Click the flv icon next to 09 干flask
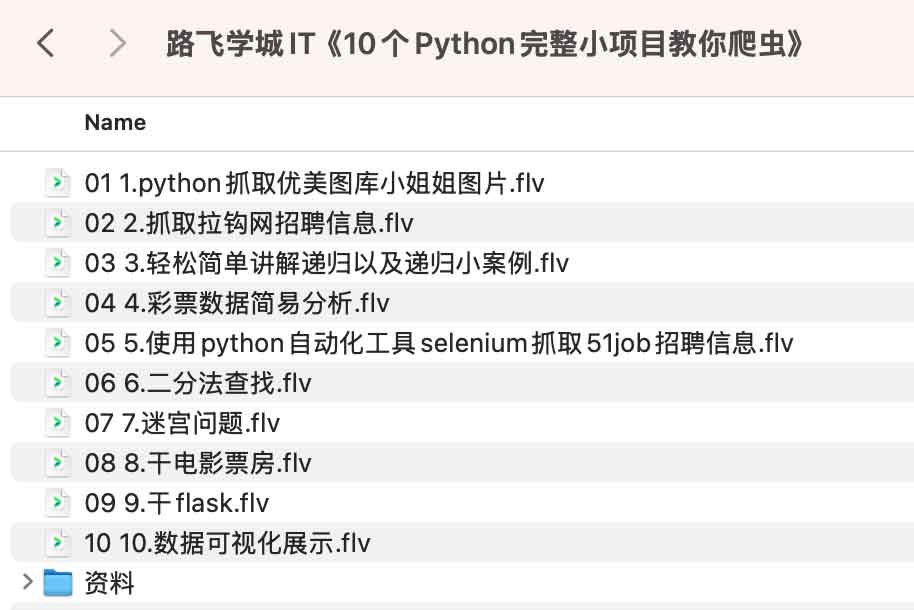 [58, 503]
